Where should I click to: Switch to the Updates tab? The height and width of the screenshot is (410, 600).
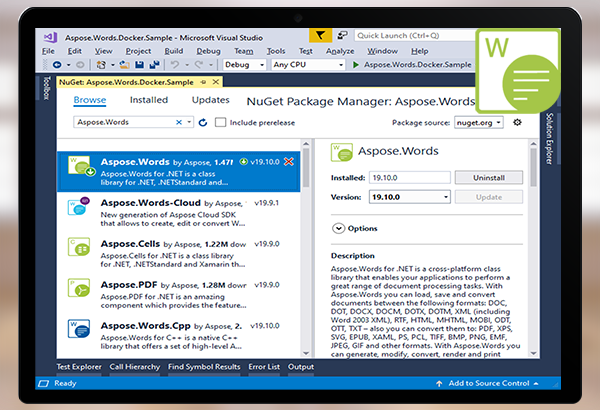click(x=210, y=100)
